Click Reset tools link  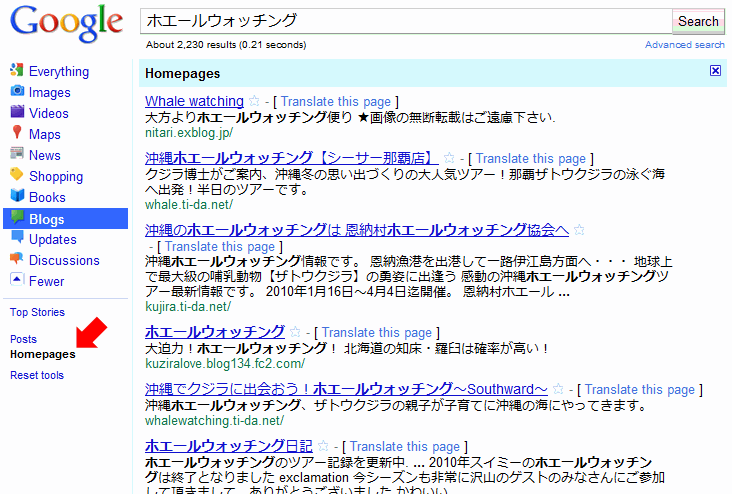click(37, 375)
